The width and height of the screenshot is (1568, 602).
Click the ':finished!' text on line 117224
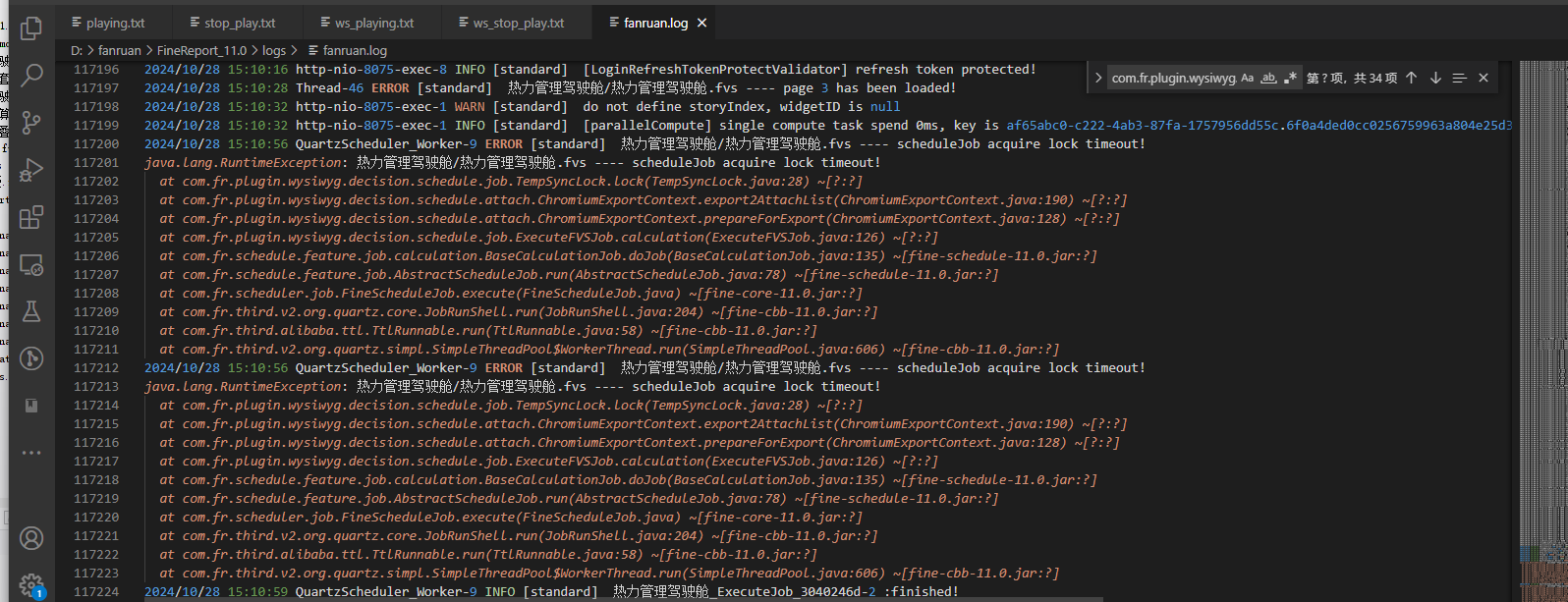(x=921, y=592)
